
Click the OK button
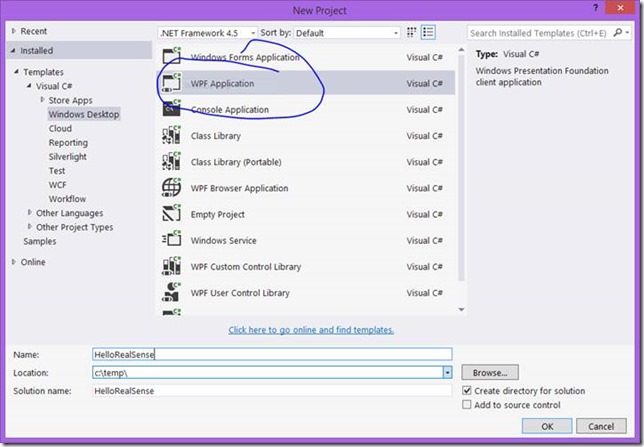(547, 426)
